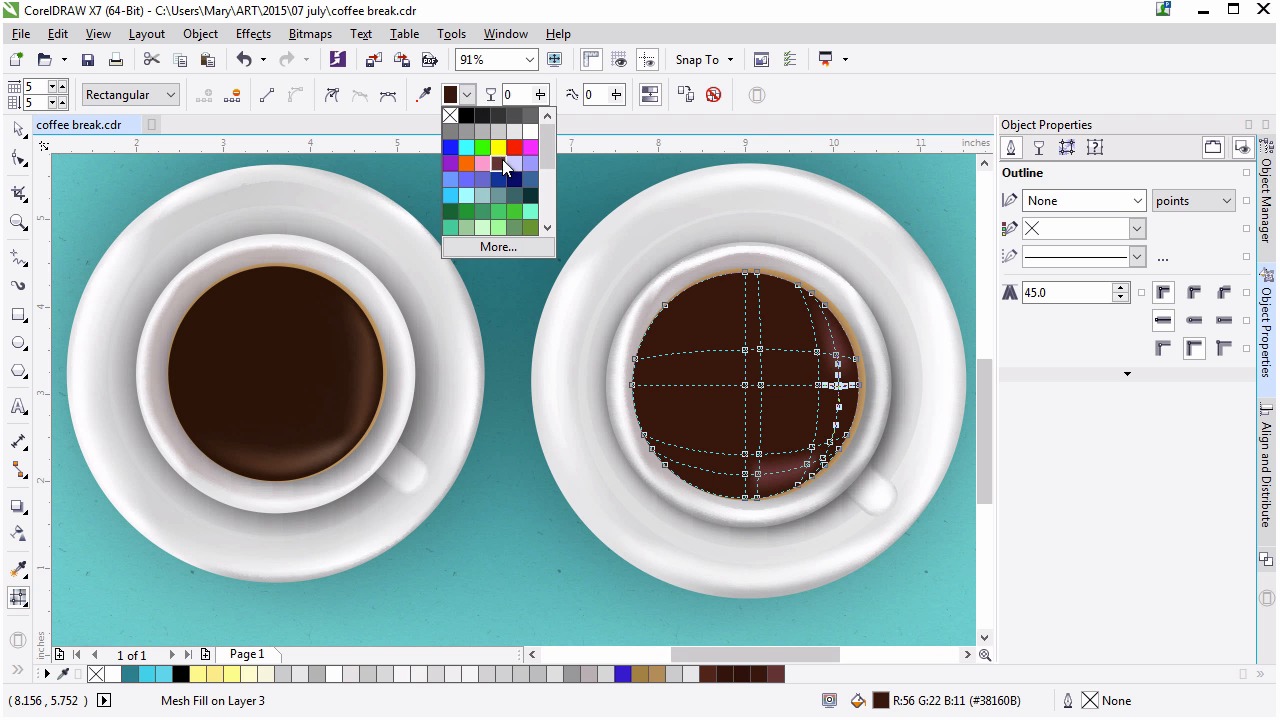The image size is (1280, 720).
Task: Click the More... button in color picker
Action: click(x=498, y=247)
